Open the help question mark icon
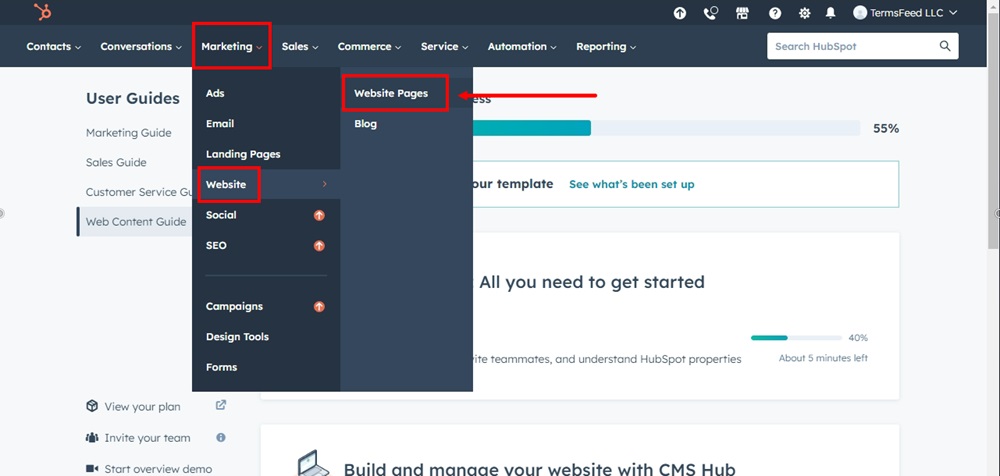 point(775,13)
